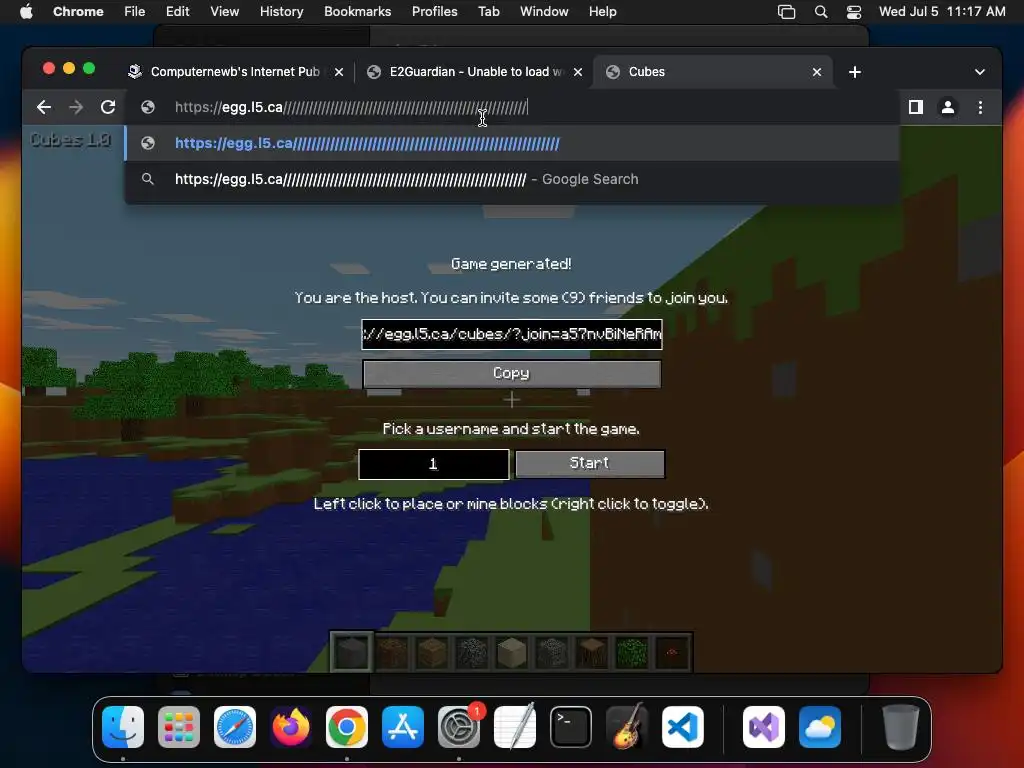1024x768 pixels.
Task: Open the Tab menu
Action: click(x=488, y=12)
